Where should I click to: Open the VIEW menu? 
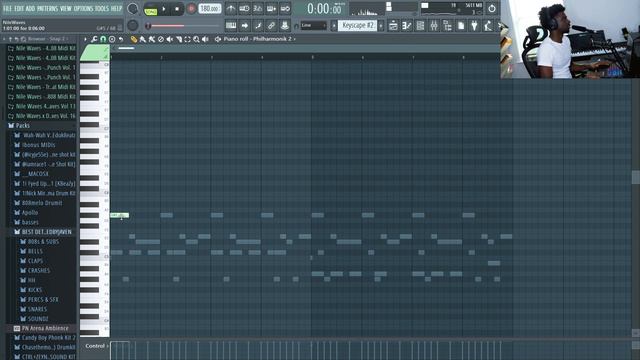point(66,8)
